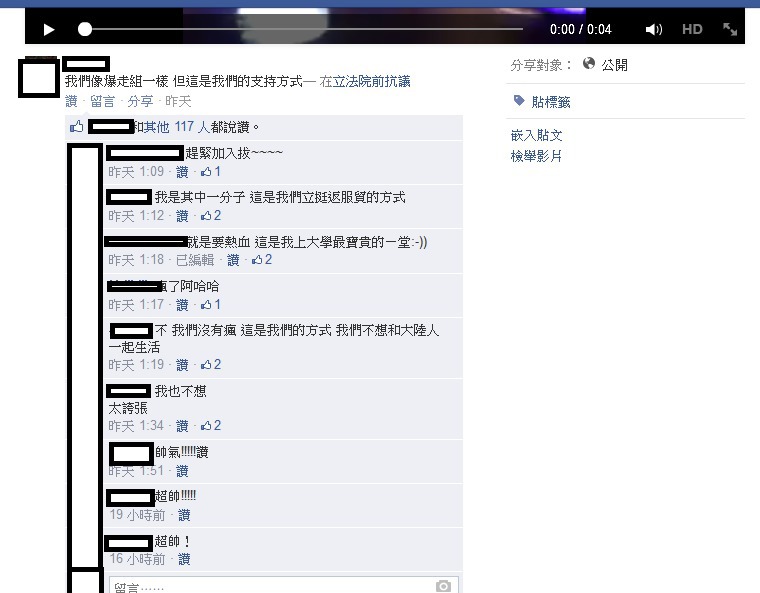This screenshot has height=593, width=760.
Task: Click the 公開 globe audience icon
Action: click(x=589, y=64)
